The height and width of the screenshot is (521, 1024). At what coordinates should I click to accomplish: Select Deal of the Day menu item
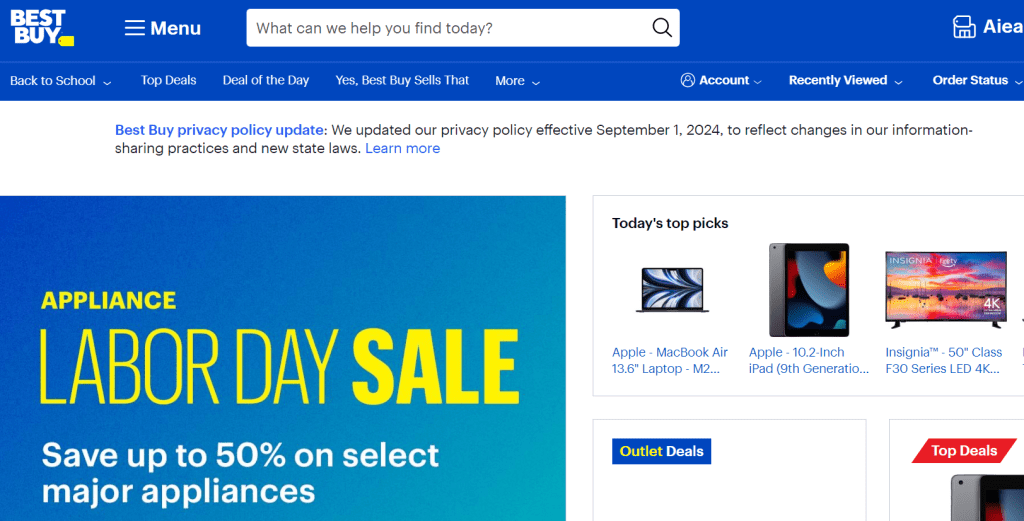pos(265,80)
